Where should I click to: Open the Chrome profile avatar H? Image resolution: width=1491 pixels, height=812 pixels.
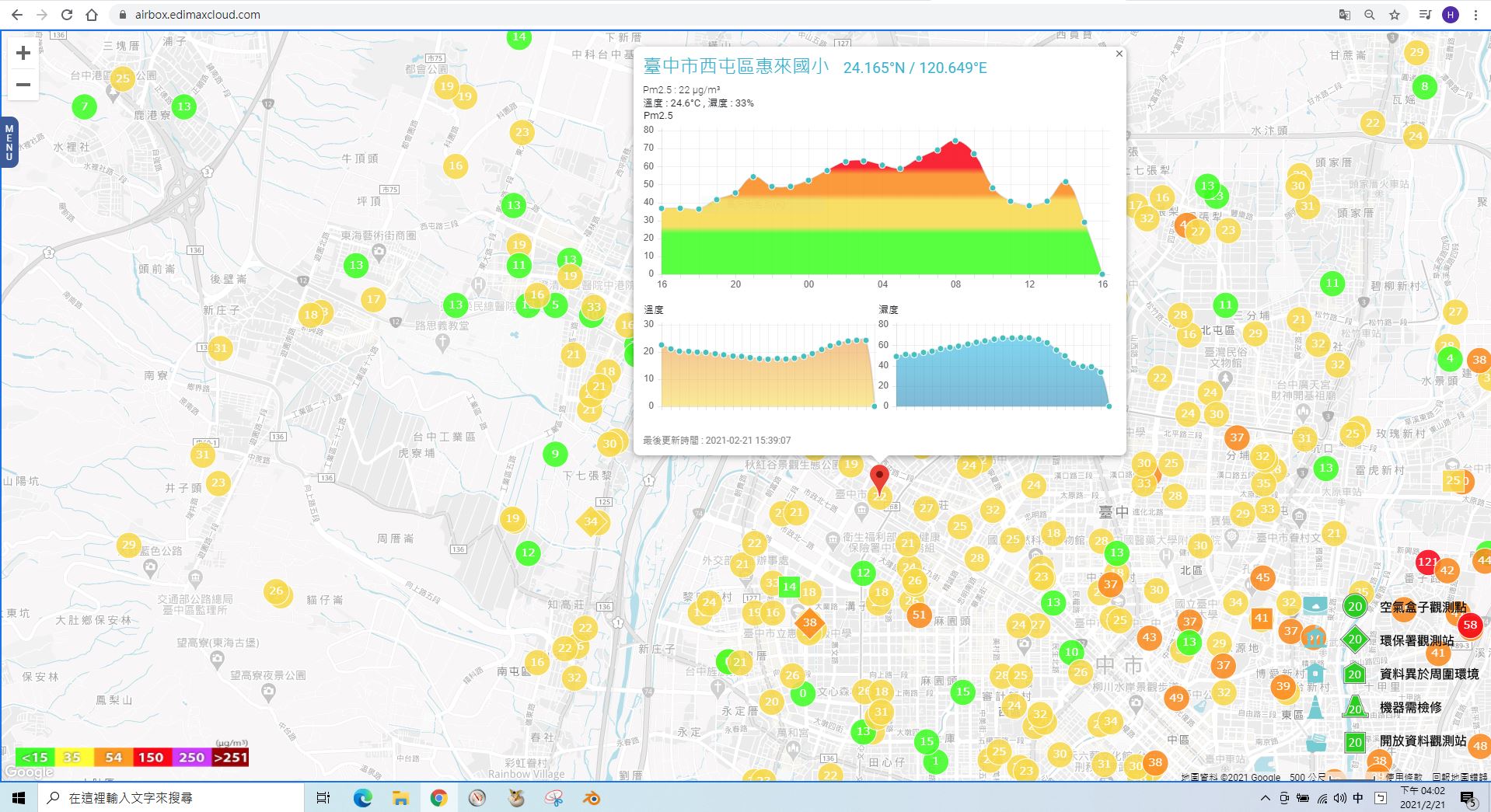1451,15
